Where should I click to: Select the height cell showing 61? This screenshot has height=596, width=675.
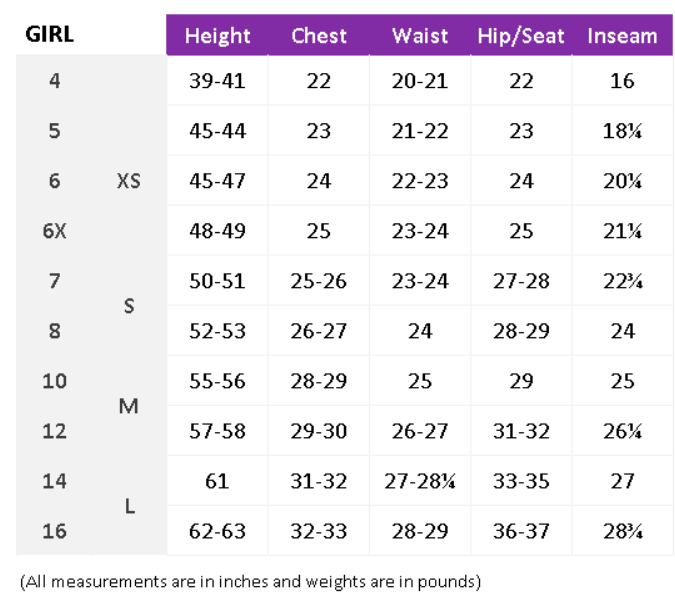coord(217,481)
